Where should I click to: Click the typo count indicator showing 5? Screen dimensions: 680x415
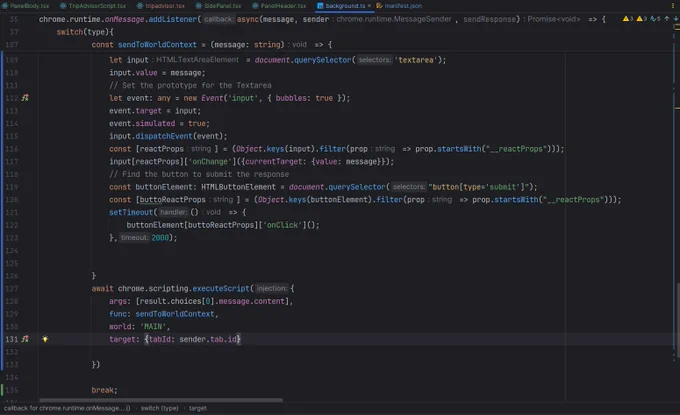(655, 19)
